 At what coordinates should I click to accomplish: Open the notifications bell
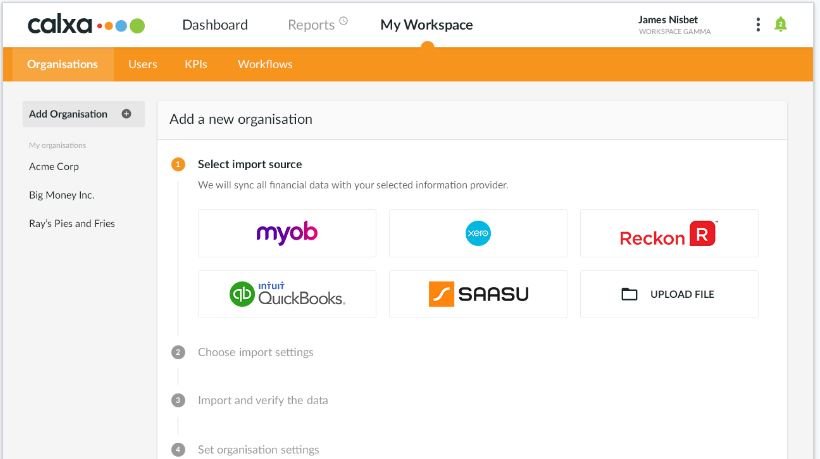coord(780,24)
